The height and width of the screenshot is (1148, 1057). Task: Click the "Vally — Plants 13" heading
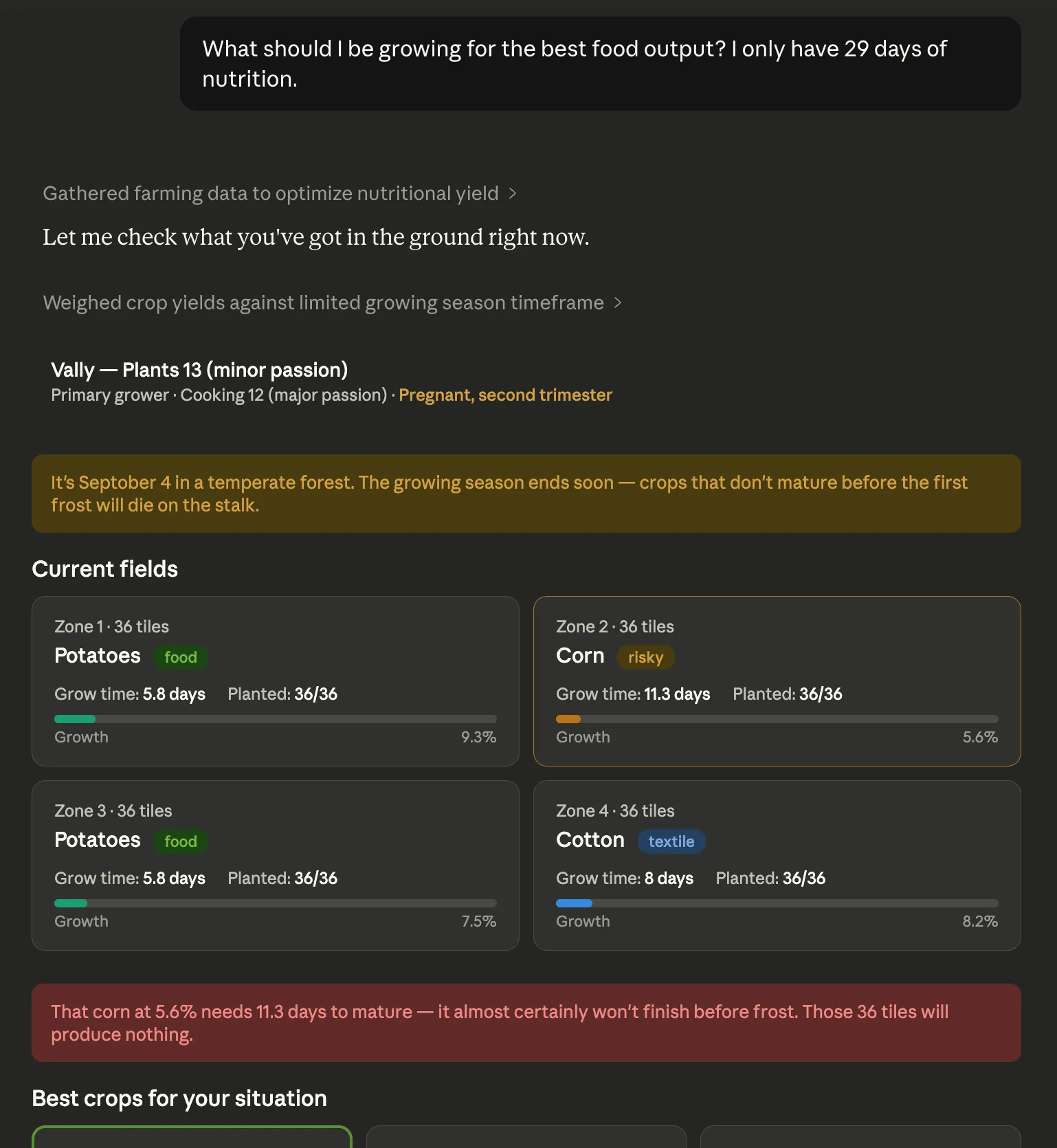[199, 370]
